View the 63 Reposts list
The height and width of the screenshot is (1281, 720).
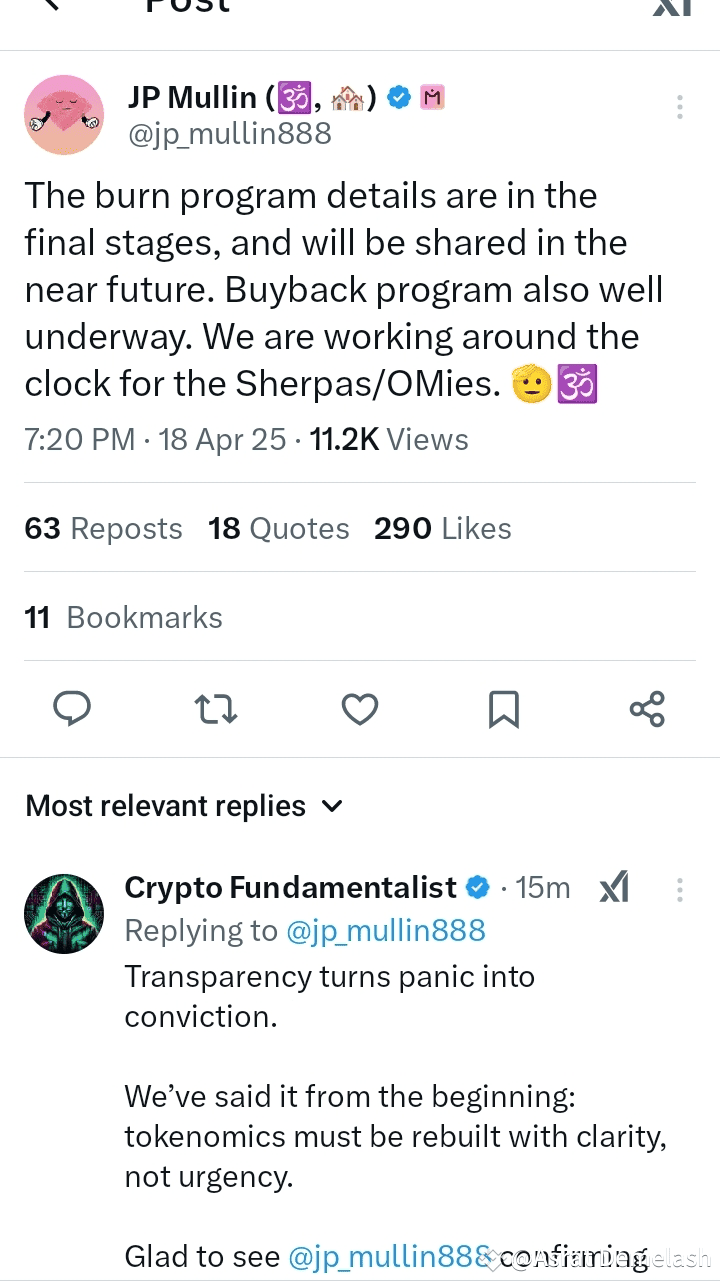pyautogui.click(x=103, y=528)
